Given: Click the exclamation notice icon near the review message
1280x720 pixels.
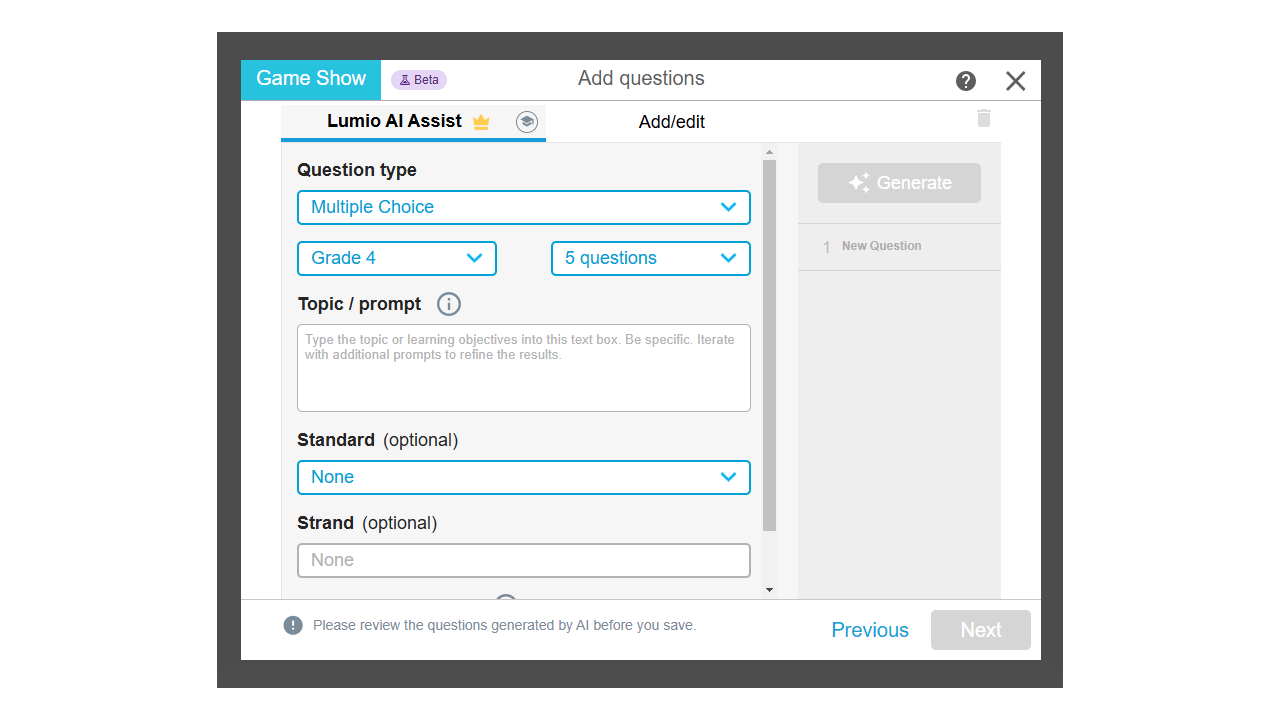Looking at the screenshot, I should tap(292, 624).
